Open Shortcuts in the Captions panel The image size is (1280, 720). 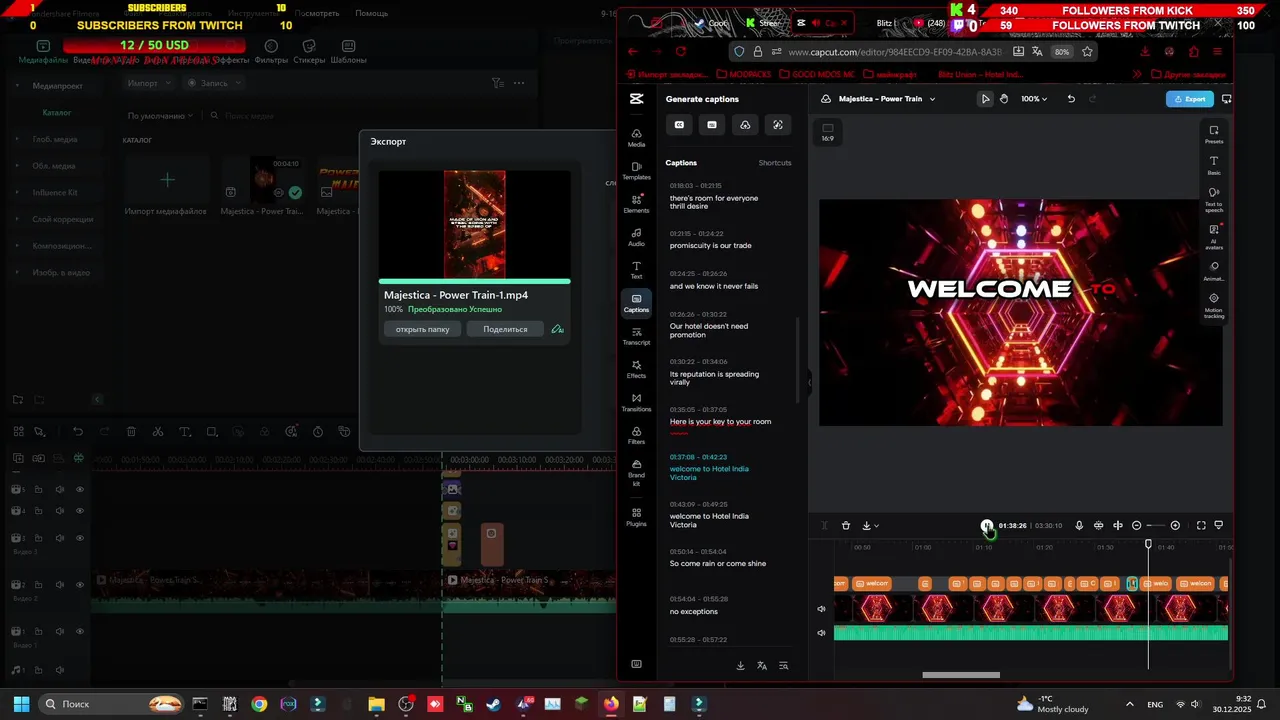775,163
